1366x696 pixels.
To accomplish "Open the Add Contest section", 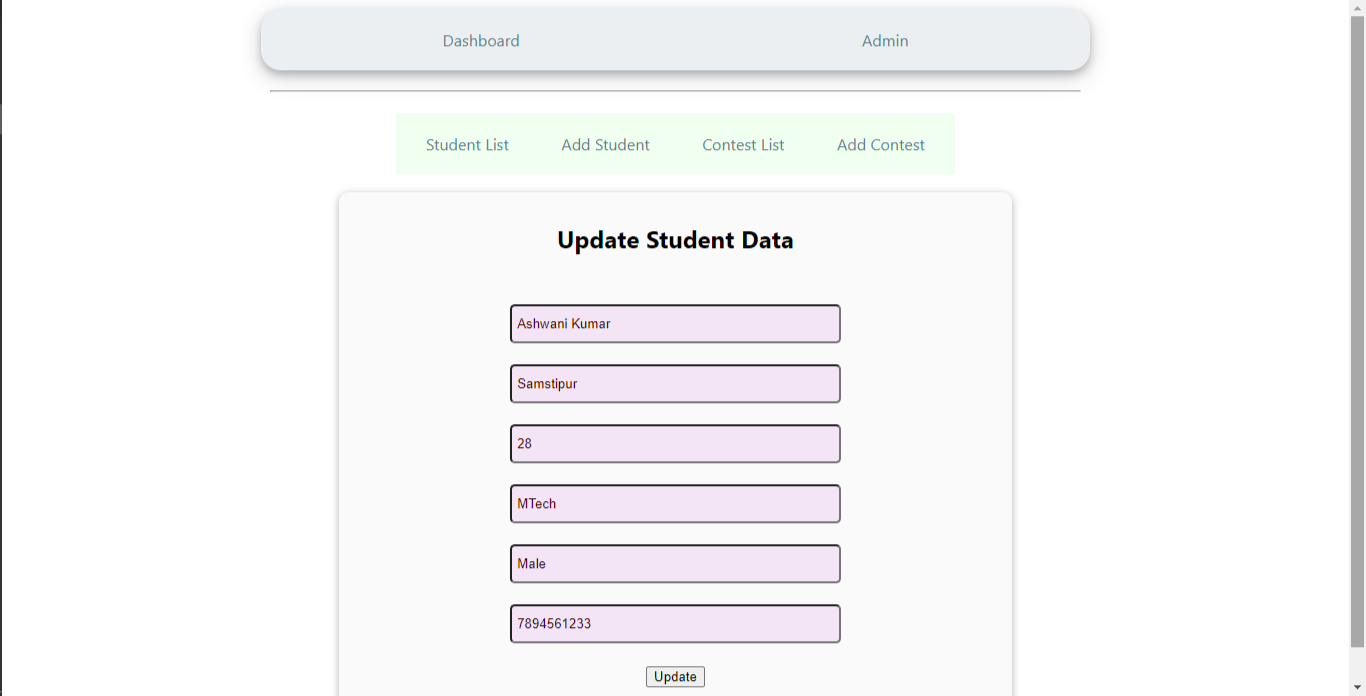I will [x=880, y=144].
